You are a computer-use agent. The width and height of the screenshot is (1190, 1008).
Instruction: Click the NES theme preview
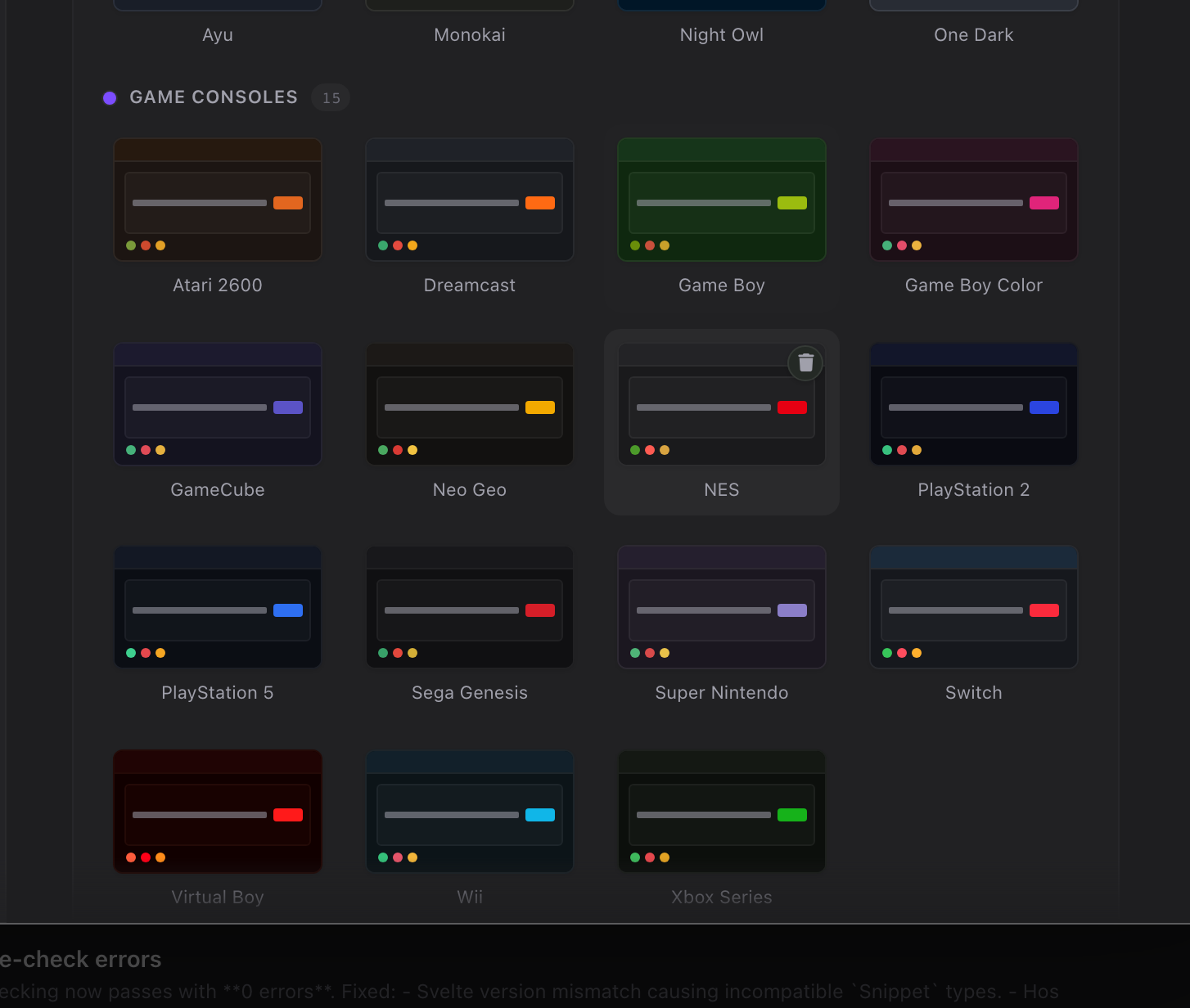(x=722, y=404)
